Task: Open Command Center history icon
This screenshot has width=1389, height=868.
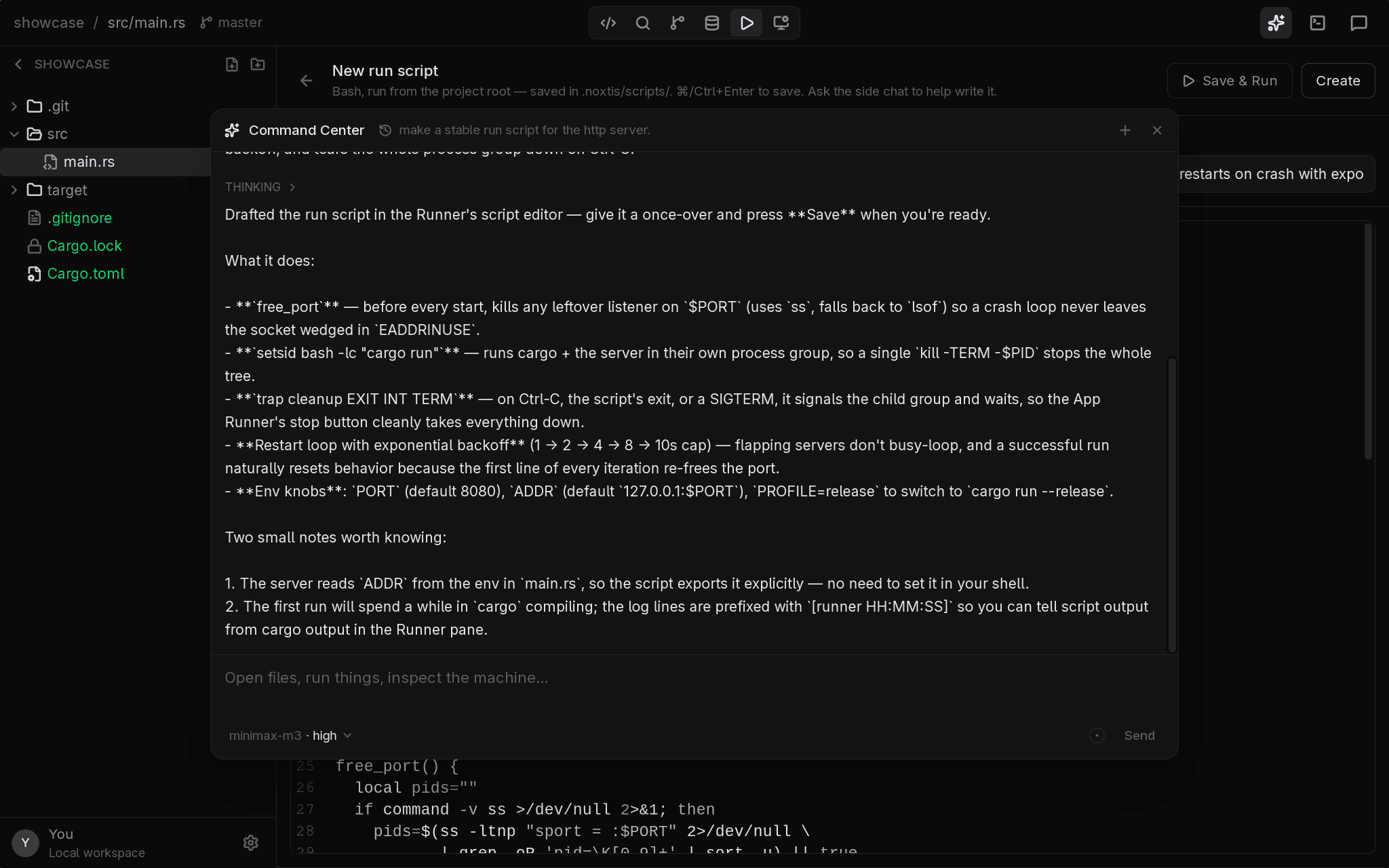Action: (x=385, y=130)
